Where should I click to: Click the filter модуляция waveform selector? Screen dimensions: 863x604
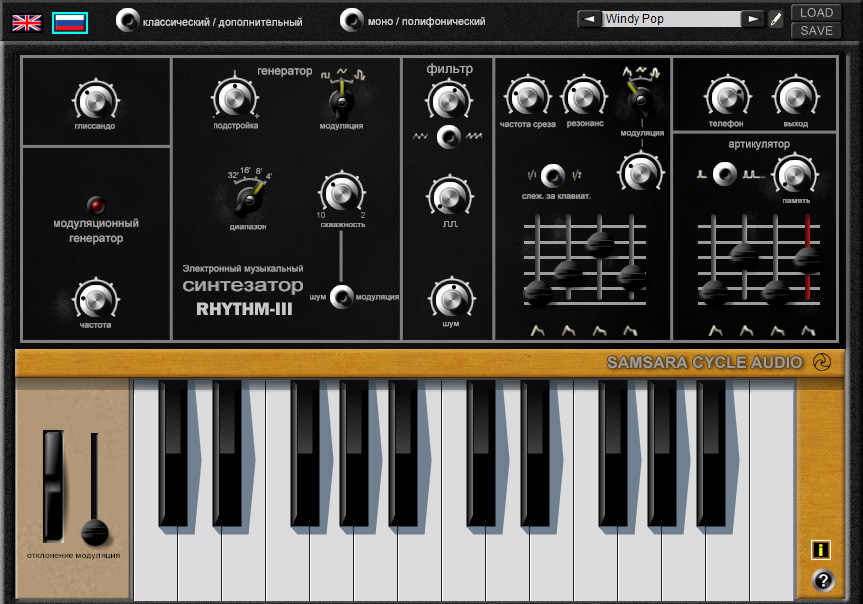641,99
